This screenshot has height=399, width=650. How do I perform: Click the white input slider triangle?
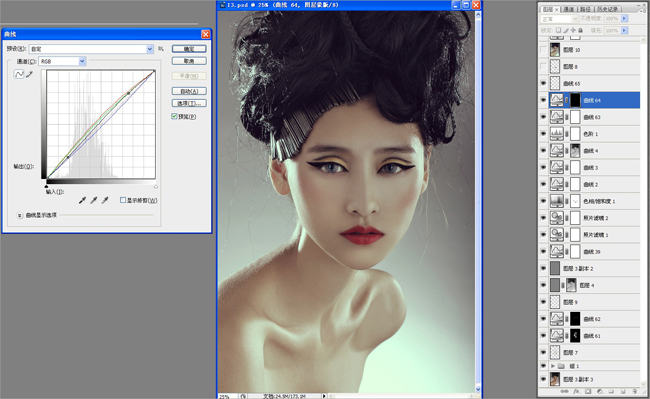(x=155, y=186)
